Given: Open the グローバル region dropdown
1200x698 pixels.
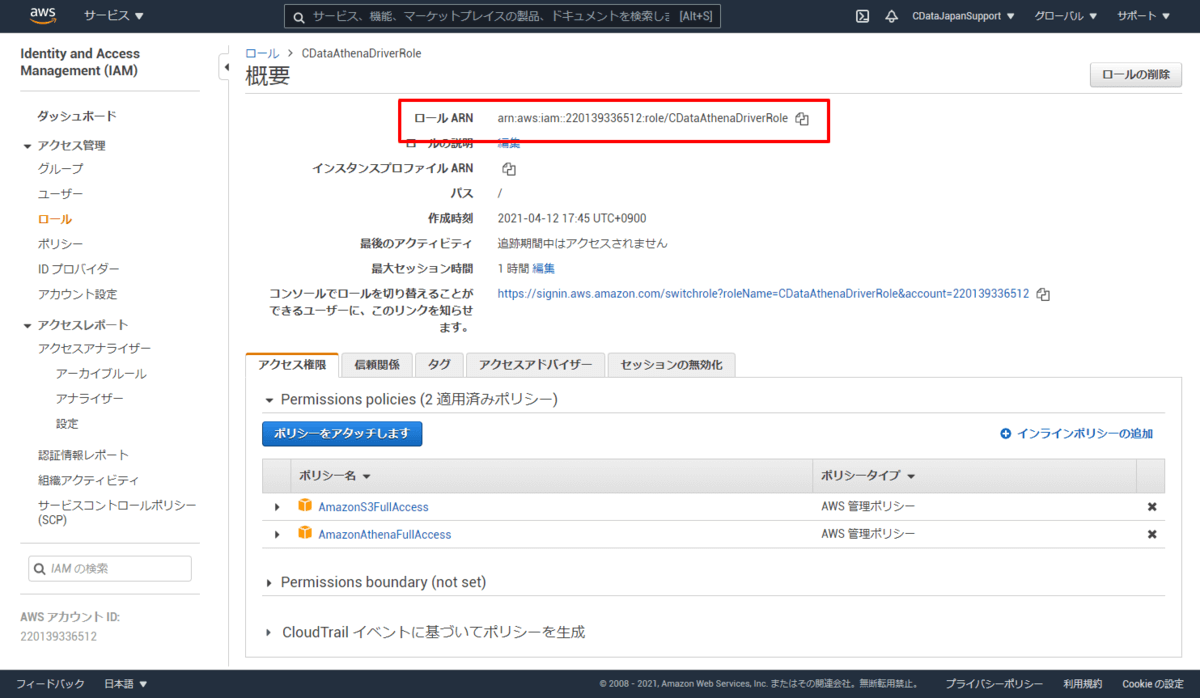Looking at the screenshot, I should click(x=1065, y=16).
